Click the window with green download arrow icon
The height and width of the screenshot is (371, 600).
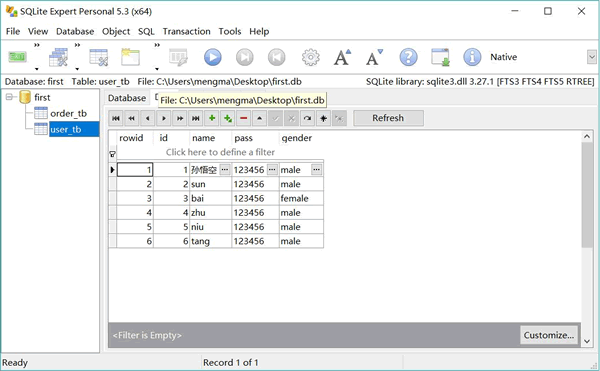440,57
